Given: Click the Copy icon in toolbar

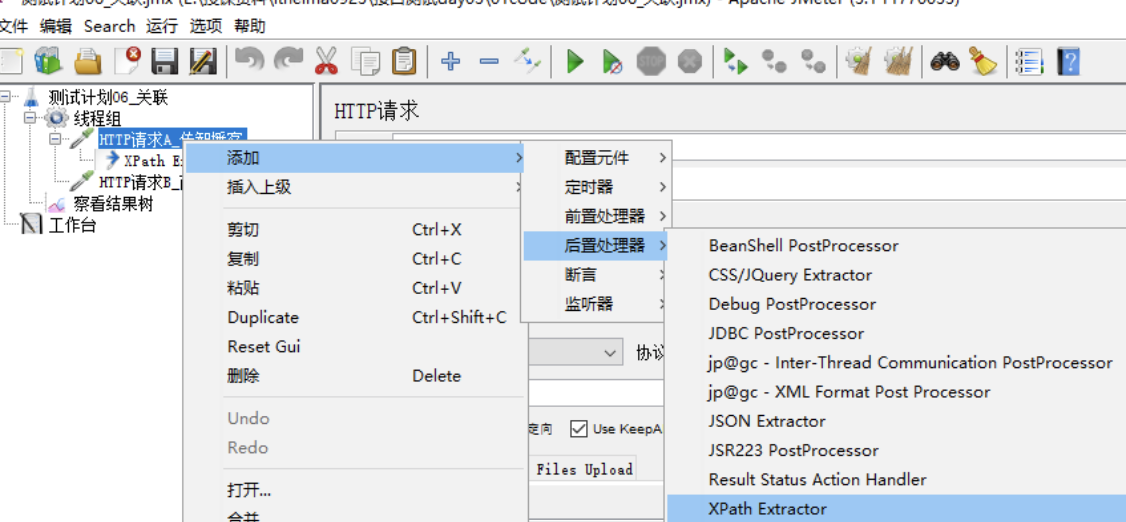Looking at the screenshot, I should (x=366, y=62).
